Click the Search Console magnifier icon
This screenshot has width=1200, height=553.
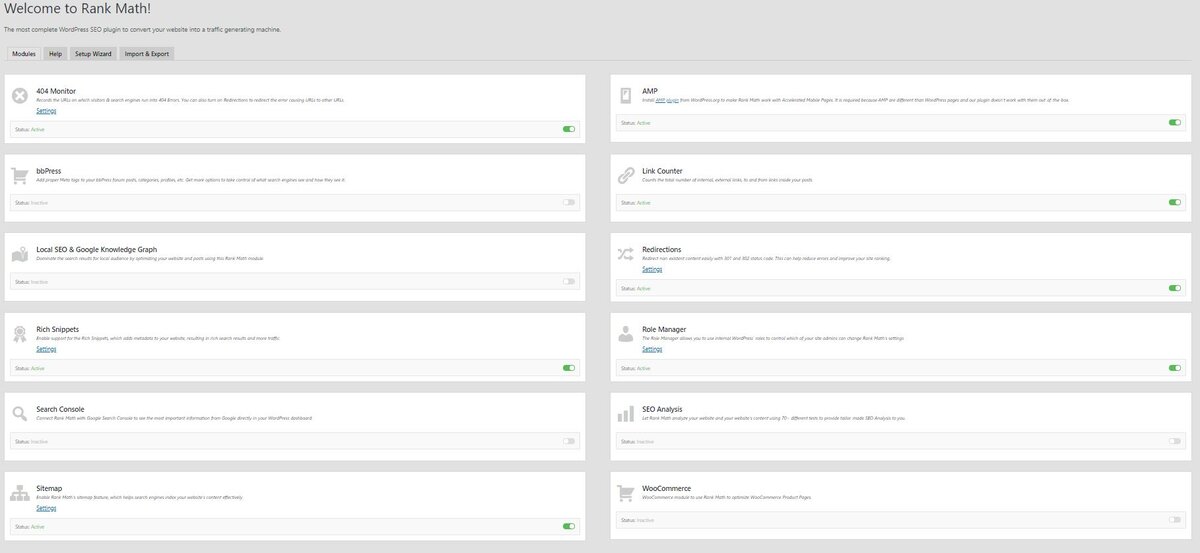pyautogui.click(x=19, y=413)
